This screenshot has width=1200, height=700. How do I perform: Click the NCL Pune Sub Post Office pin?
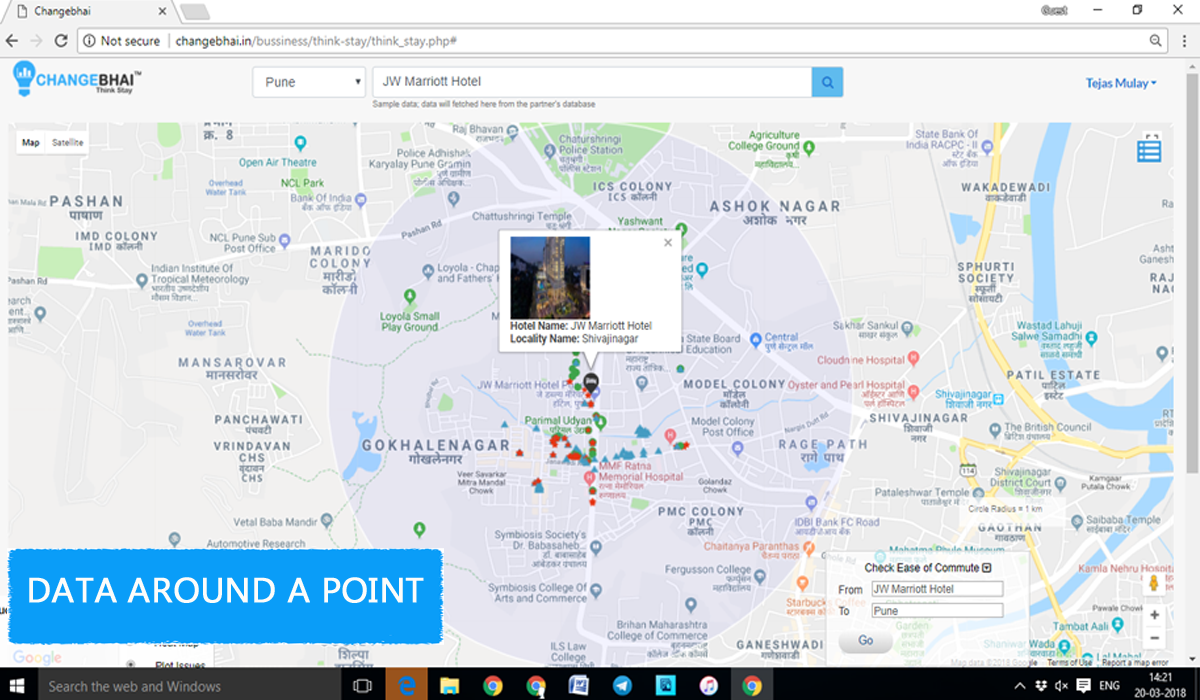285,241
